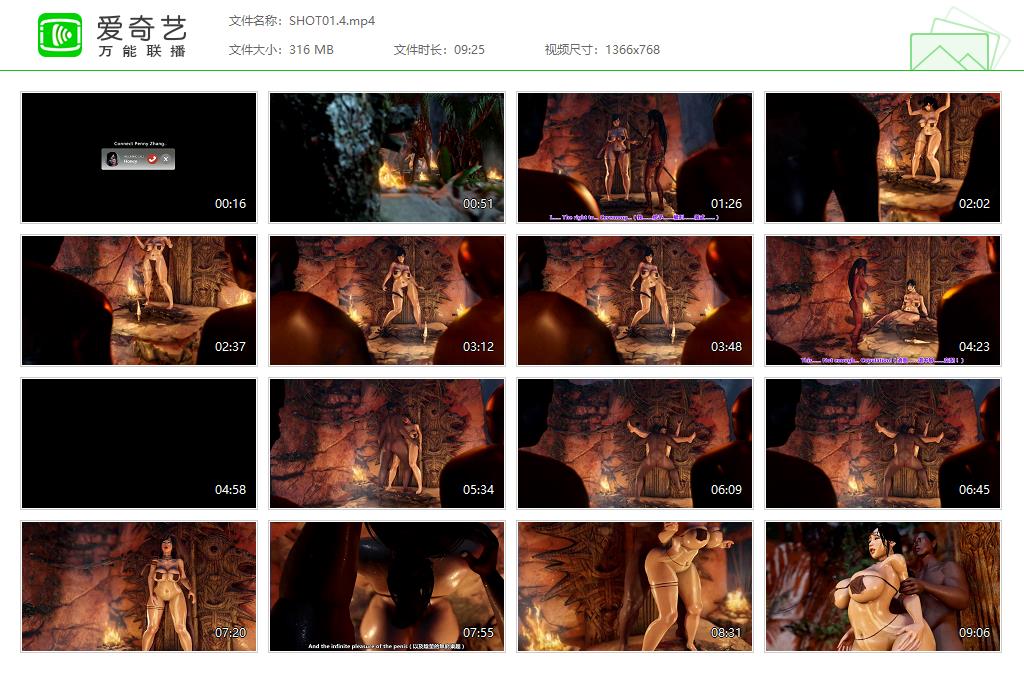The image size is (1024, 673).
Task: Open the thumbnail stamped 07:20
Action: click(139, 586)
